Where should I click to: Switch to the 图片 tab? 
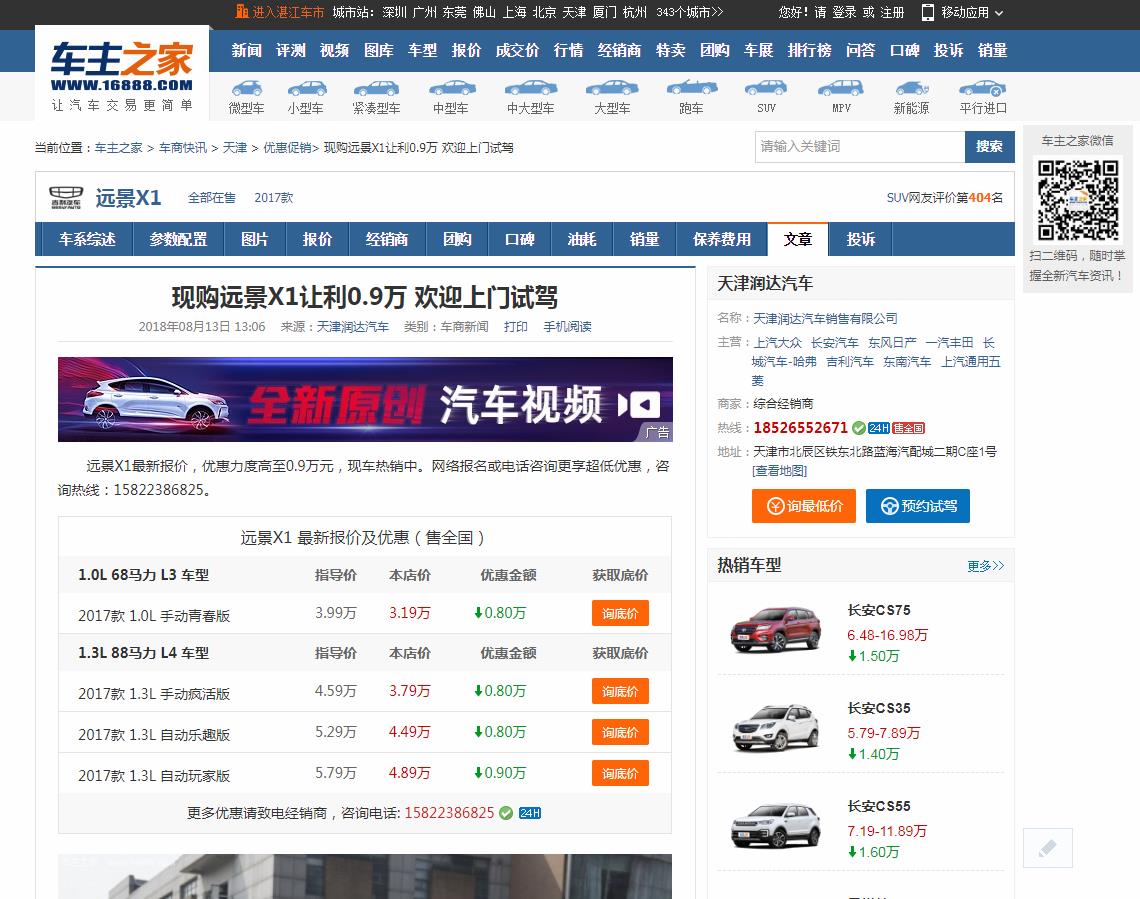click(x=254, y=239)
